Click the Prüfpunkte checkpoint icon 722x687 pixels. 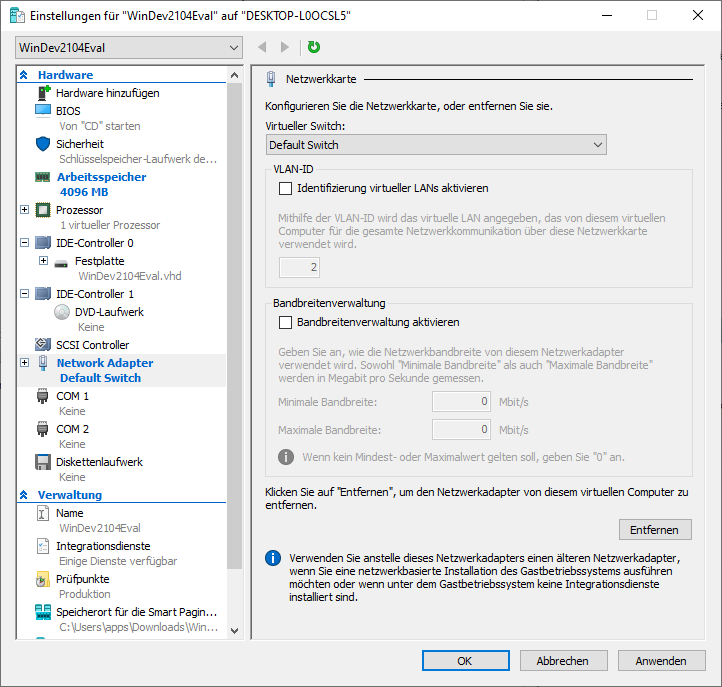(x=43, y=579)
